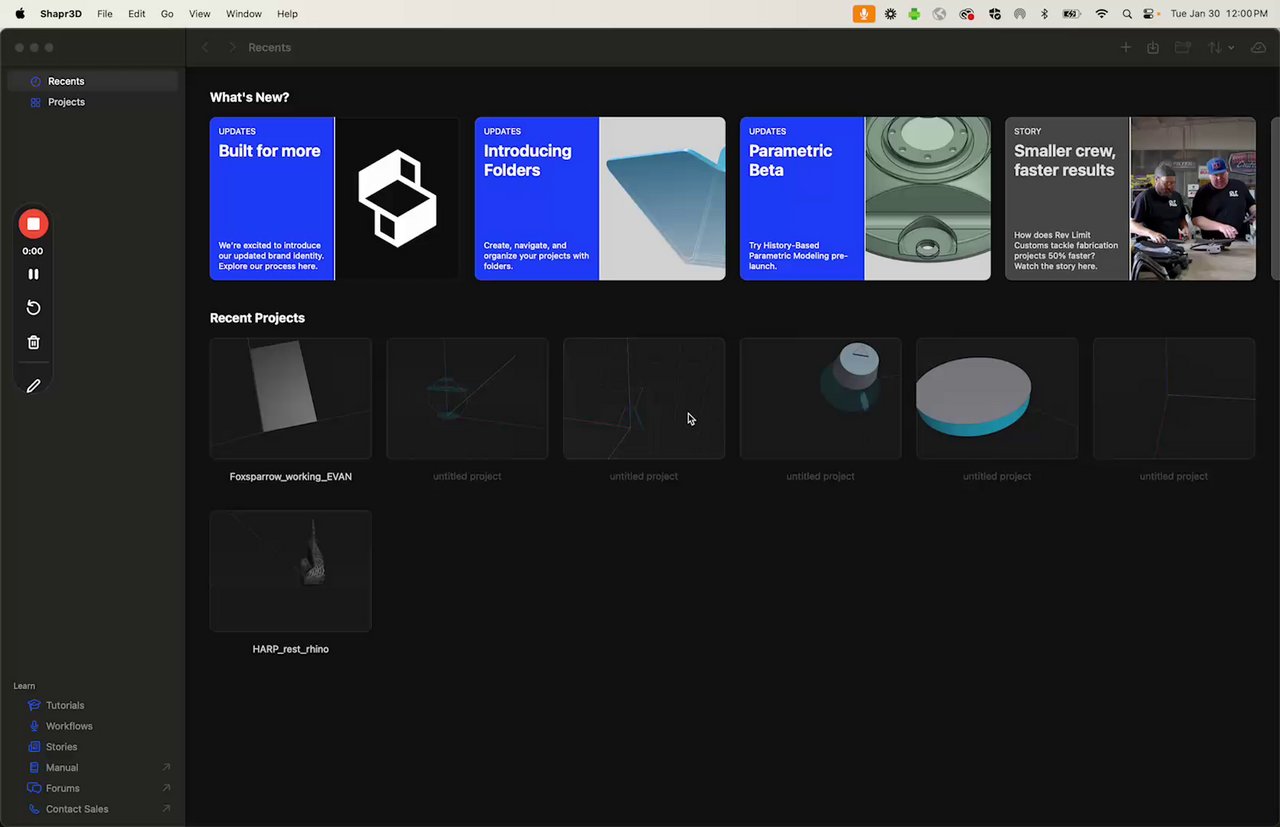This screenshot has width=1280, height=827.
Task: Open the Parametric Beta update card
Action: click(x=865, y=198)
